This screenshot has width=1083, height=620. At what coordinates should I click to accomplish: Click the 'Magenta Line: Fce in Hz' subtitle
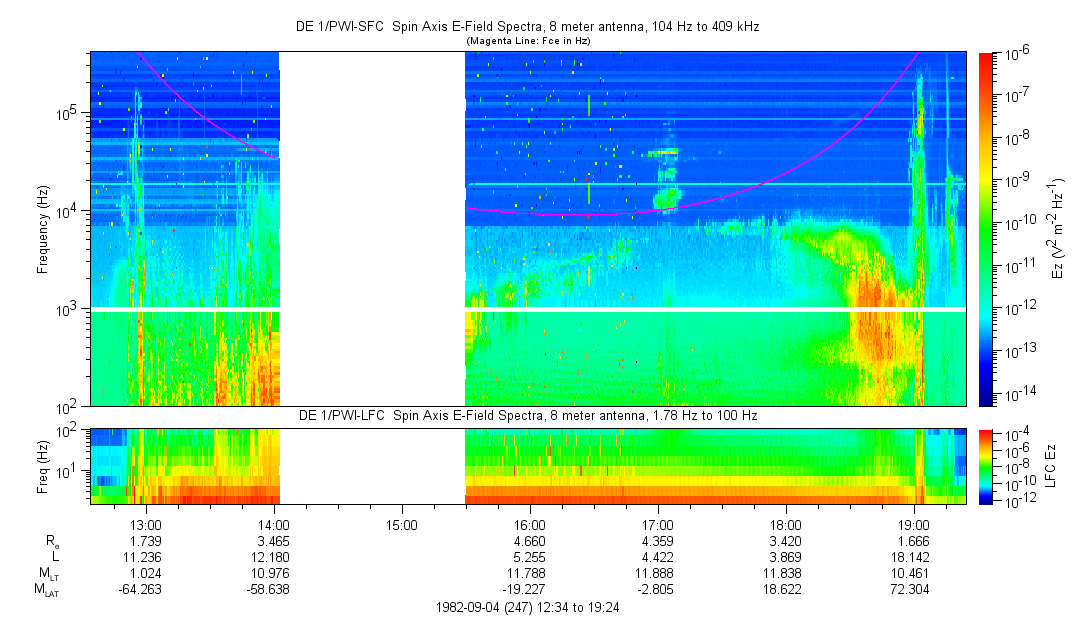[x=528, y=41]
